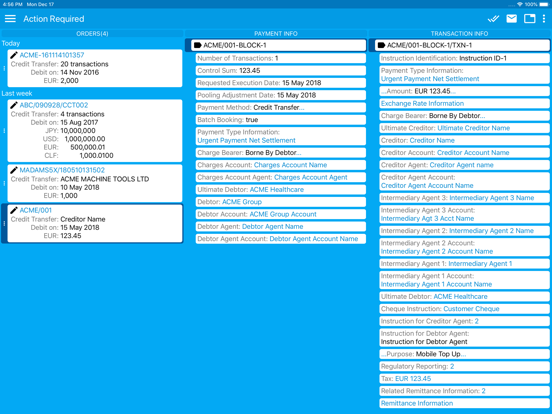
Task: Open Charges Account Name link
Action: pos(290,165)
